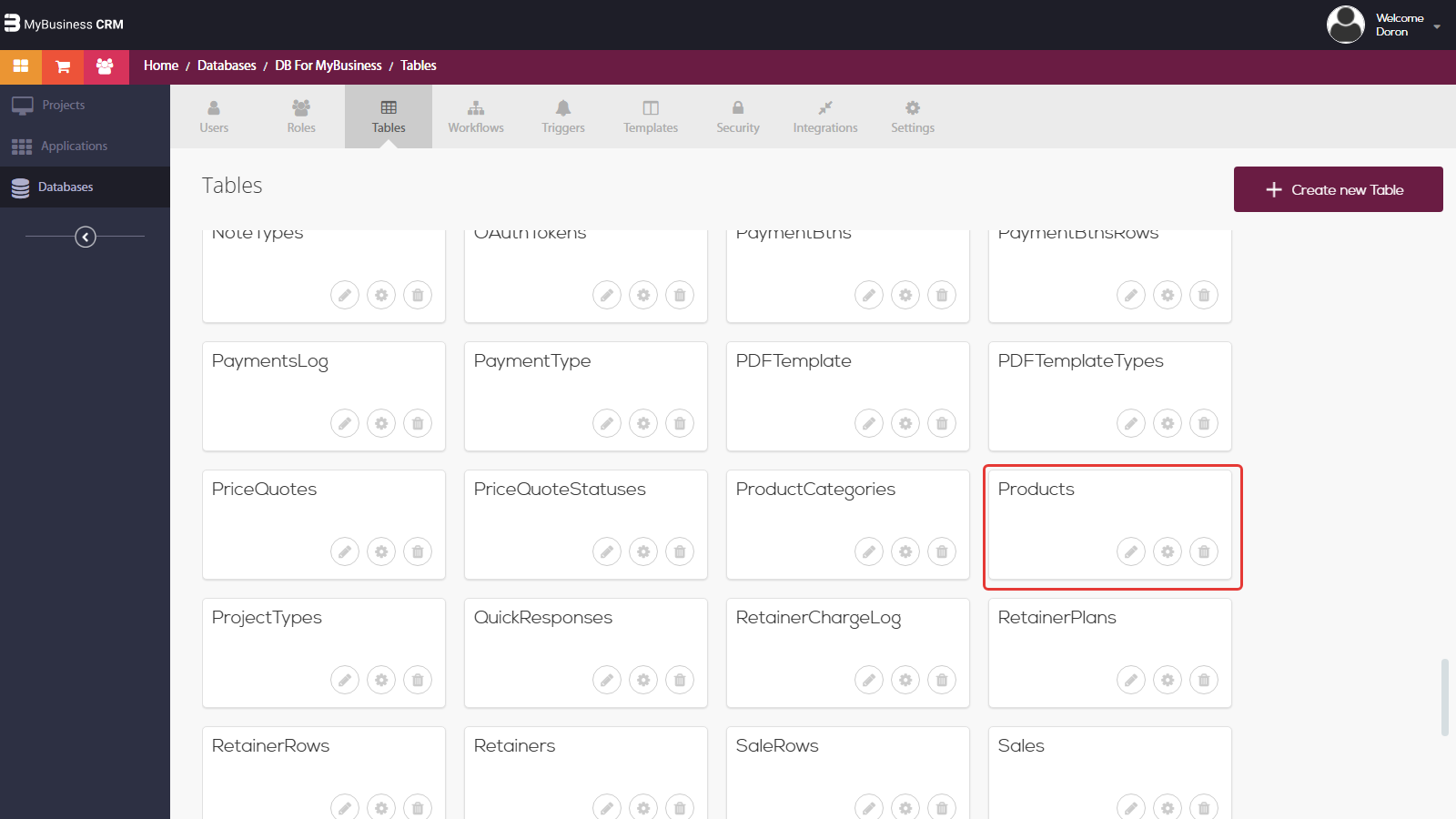Open the Templates tab
The height and width of the screenshot is (819, 1456).
(x=651, y=116)
